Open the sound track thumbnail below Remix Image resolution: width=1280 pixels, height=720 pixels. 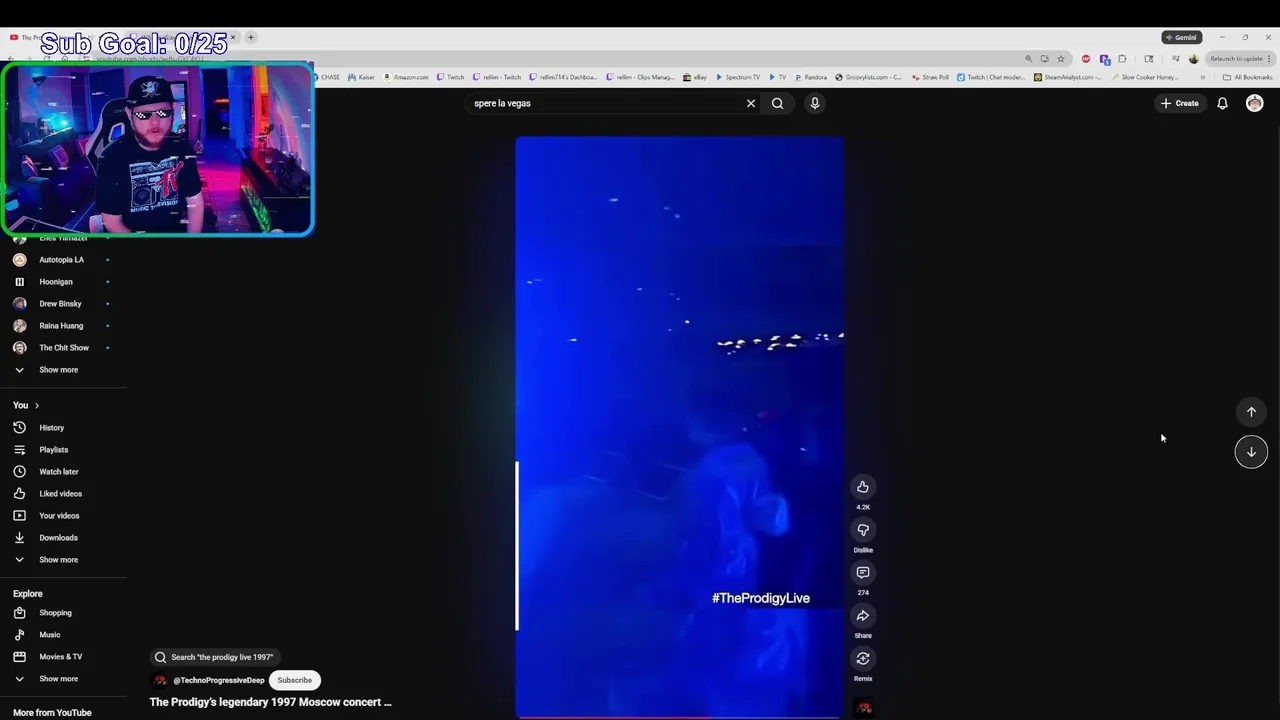tap(864, 708)
